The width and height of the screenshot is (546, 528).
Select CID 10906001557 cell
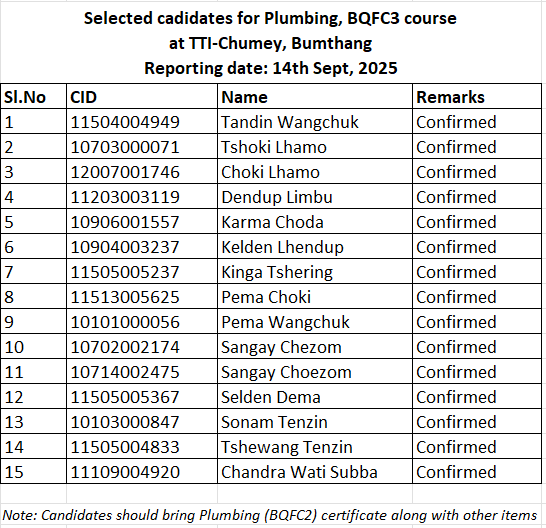[142, 222]
